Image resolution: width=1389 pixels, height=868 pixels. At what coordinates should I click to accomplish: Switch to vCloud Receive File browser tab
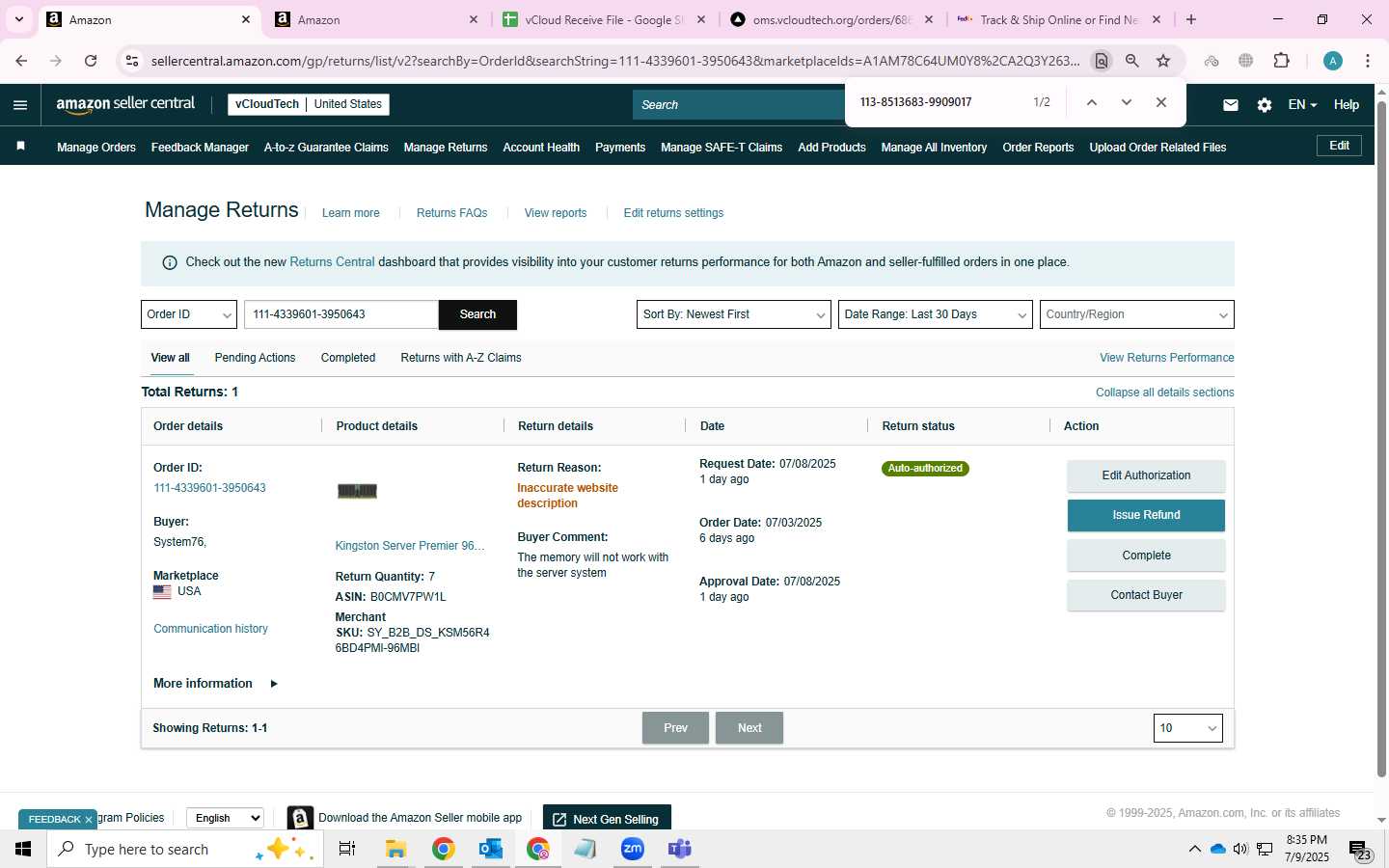[603, 19]
